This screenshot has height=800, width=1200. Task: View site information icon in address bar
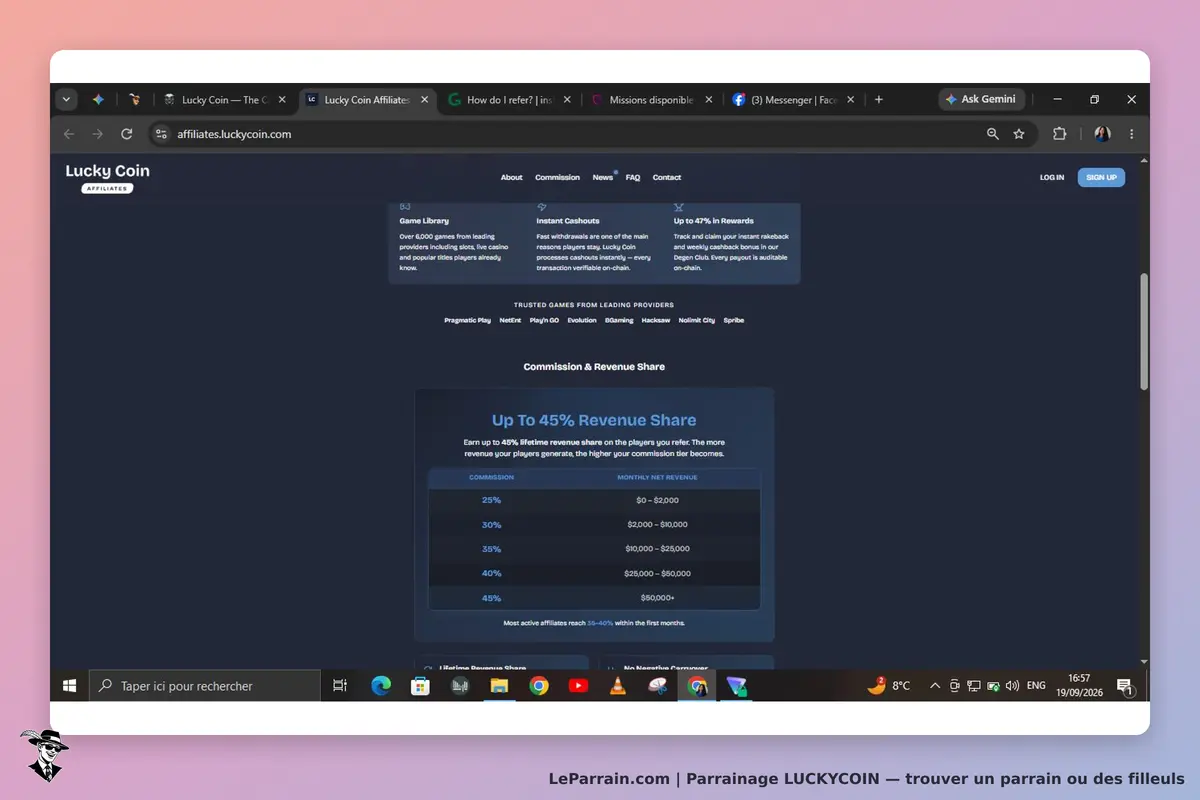(161, 134)
